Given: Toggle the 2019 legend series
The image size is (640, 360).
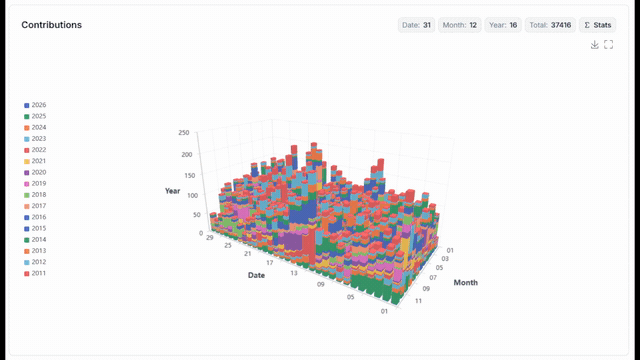Looking at the screenshot, I should coord(35,184).
